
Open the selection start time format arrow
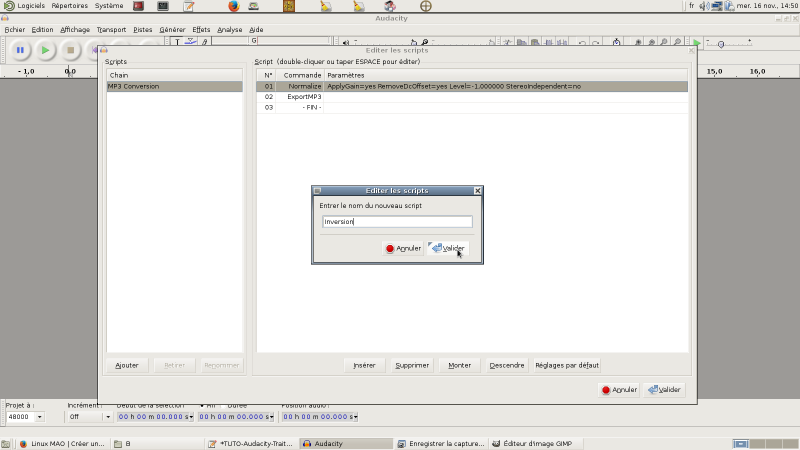191,417
